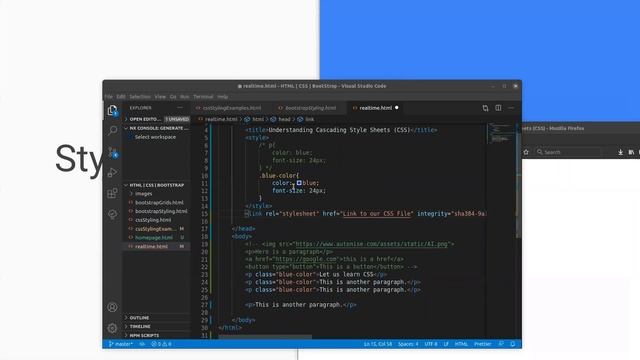Click link breadcrumb segment
Image resolution: width=640 pixels, height=360 pixels.
tap(309, 120)
